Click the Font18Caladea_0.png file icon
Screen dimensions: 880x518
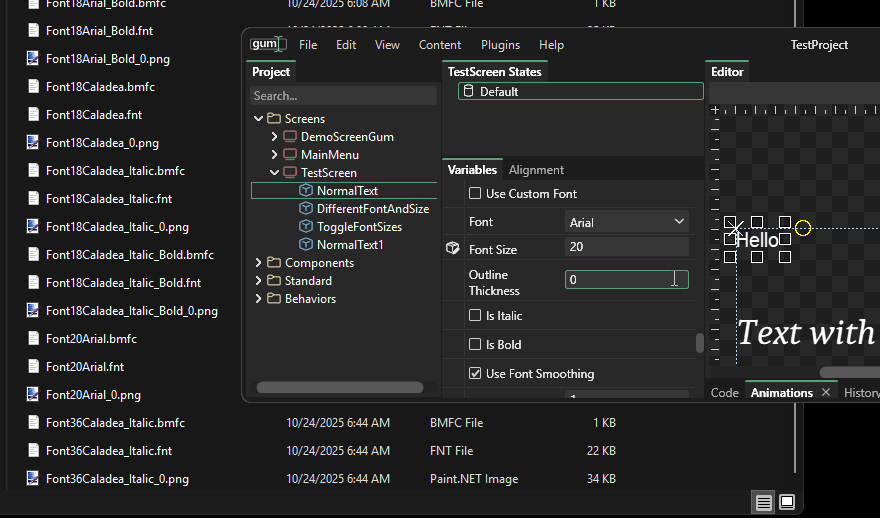pos(33,143)
